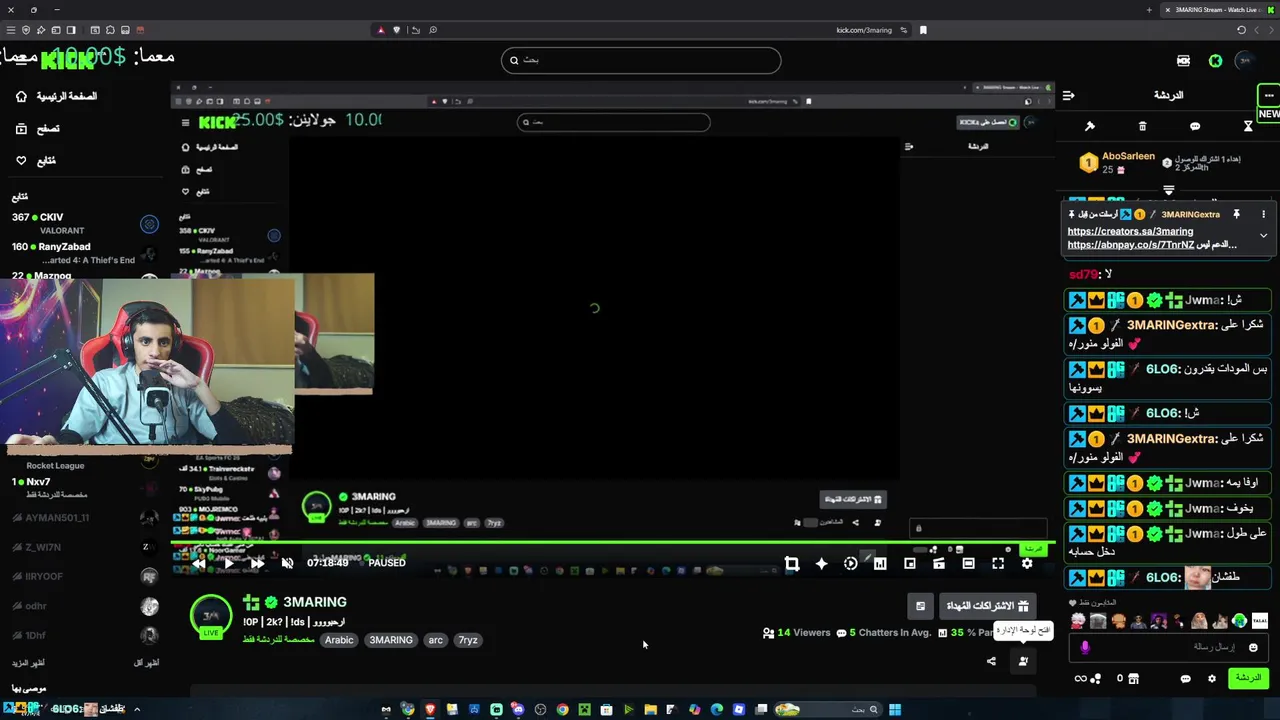Click the sparkle icon on player controls

pos(821,564)
